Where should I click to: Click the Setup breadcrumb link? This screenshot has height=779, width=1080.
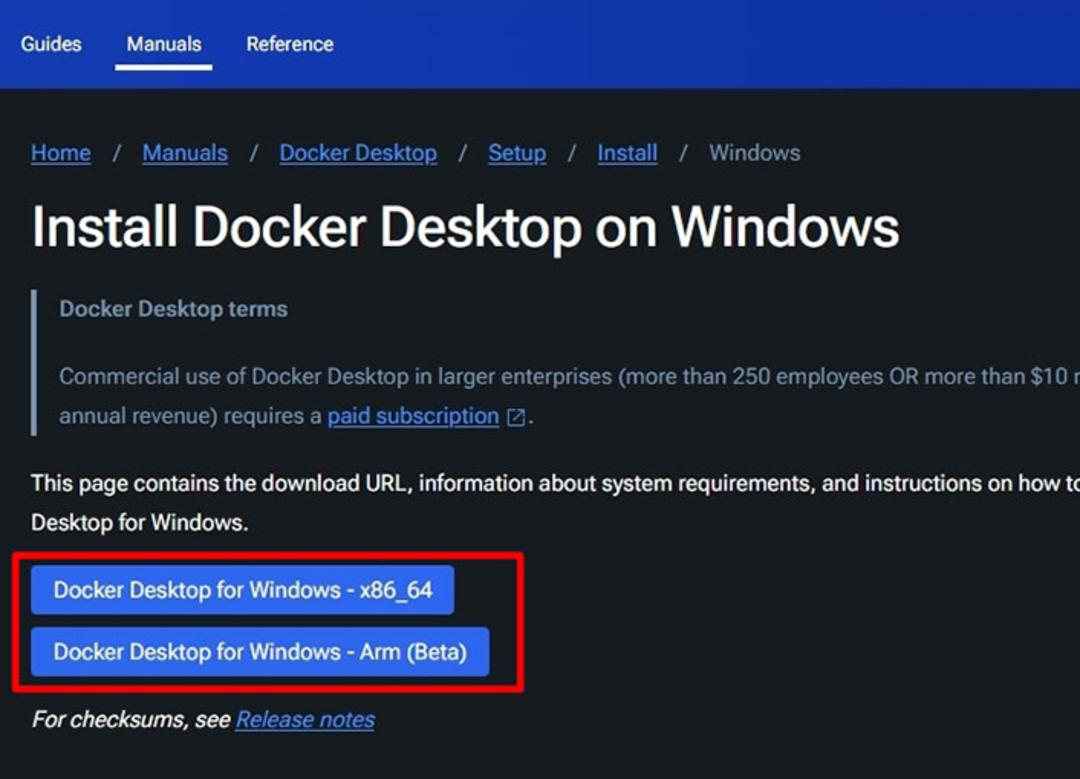[517, 153]
